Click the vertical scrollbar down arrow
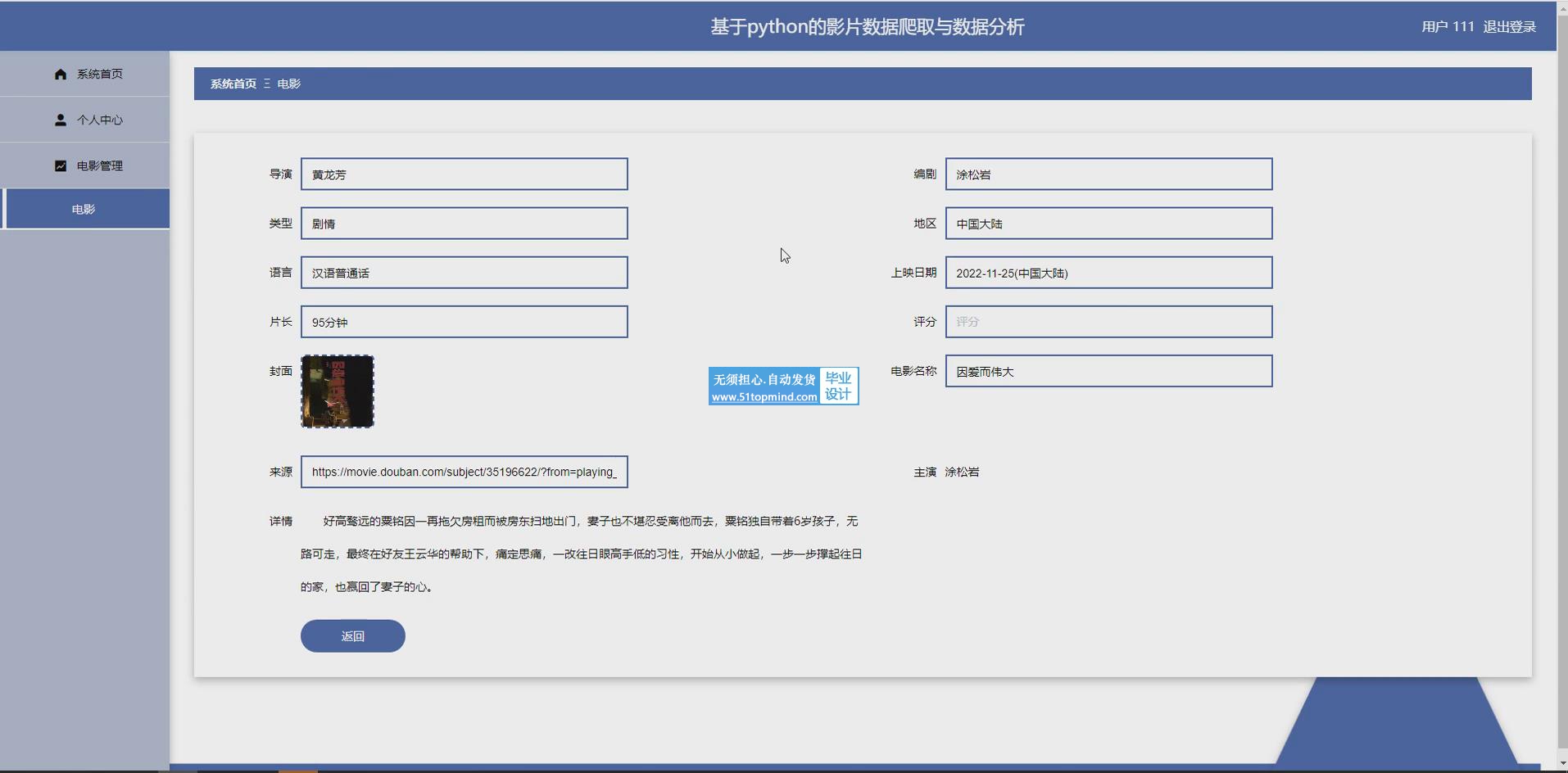The image size is (1568, 773). tap(1562, 764)
